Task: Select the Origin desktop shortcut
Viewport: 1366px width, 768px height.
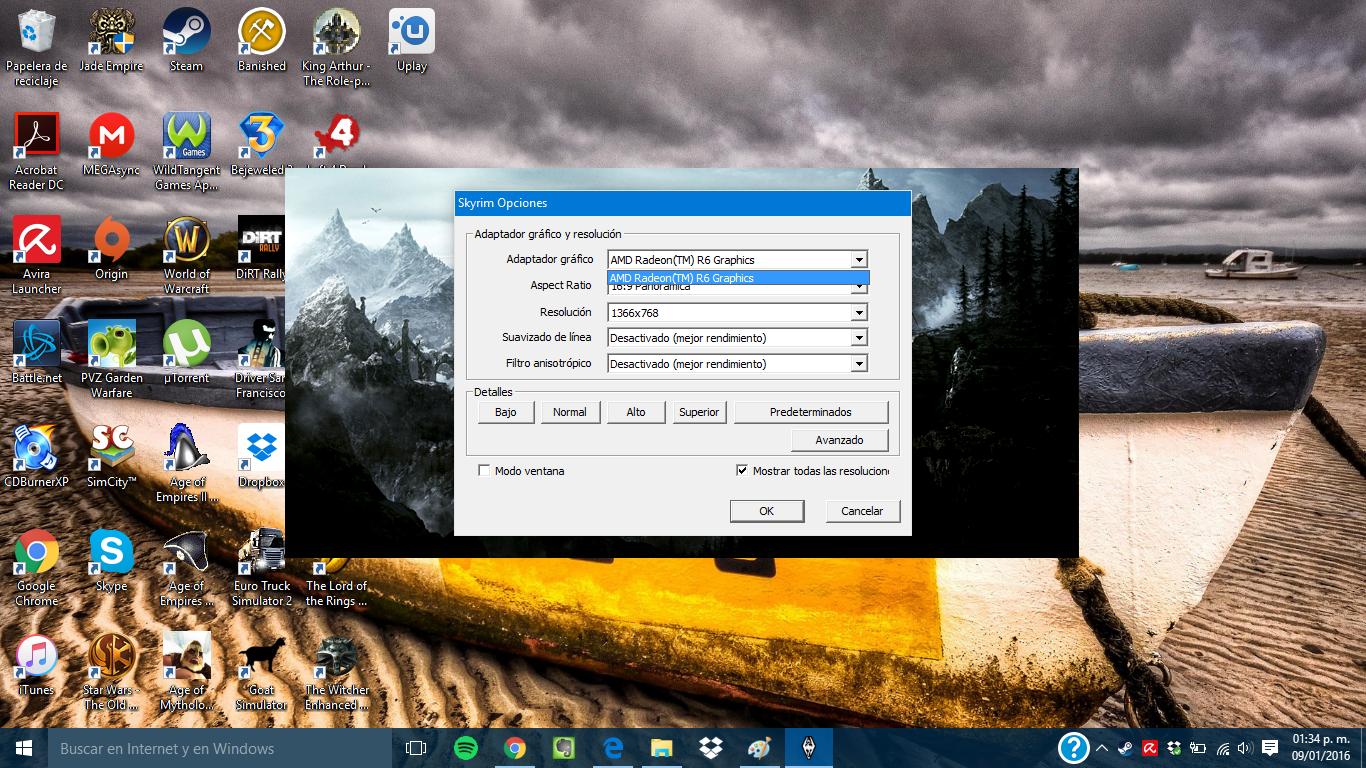Action: [111, 248]
